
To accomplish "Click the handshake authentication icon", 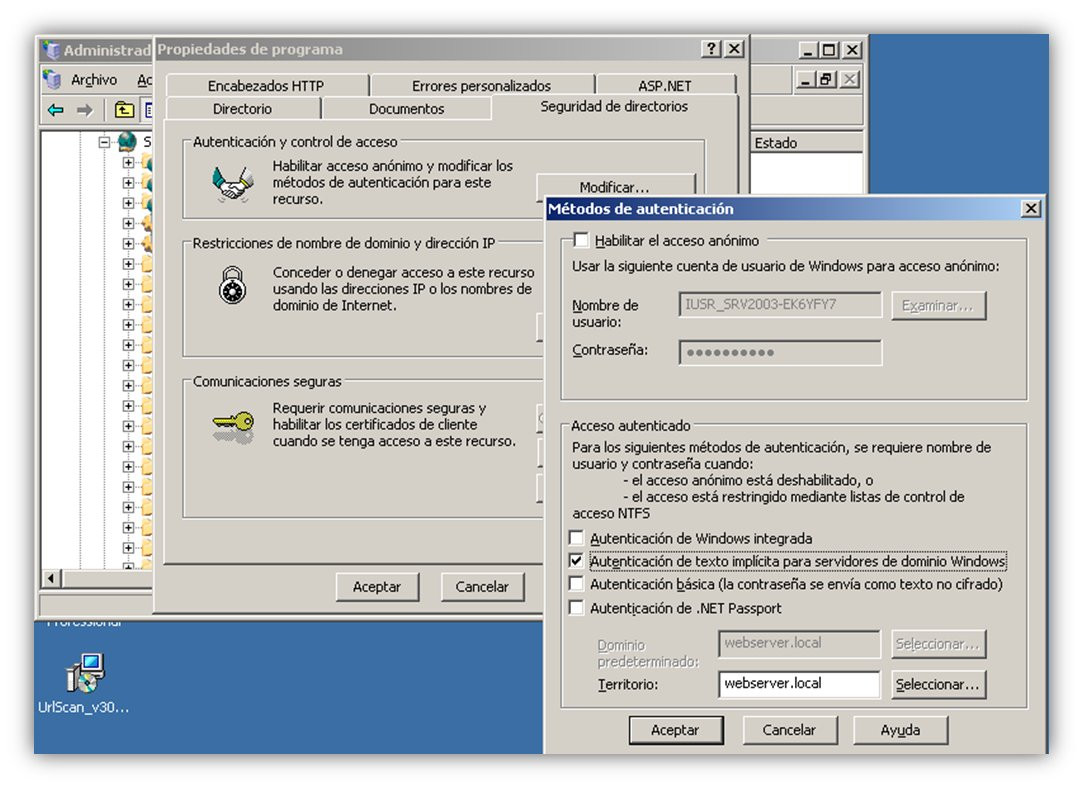I will click(232, 184).
